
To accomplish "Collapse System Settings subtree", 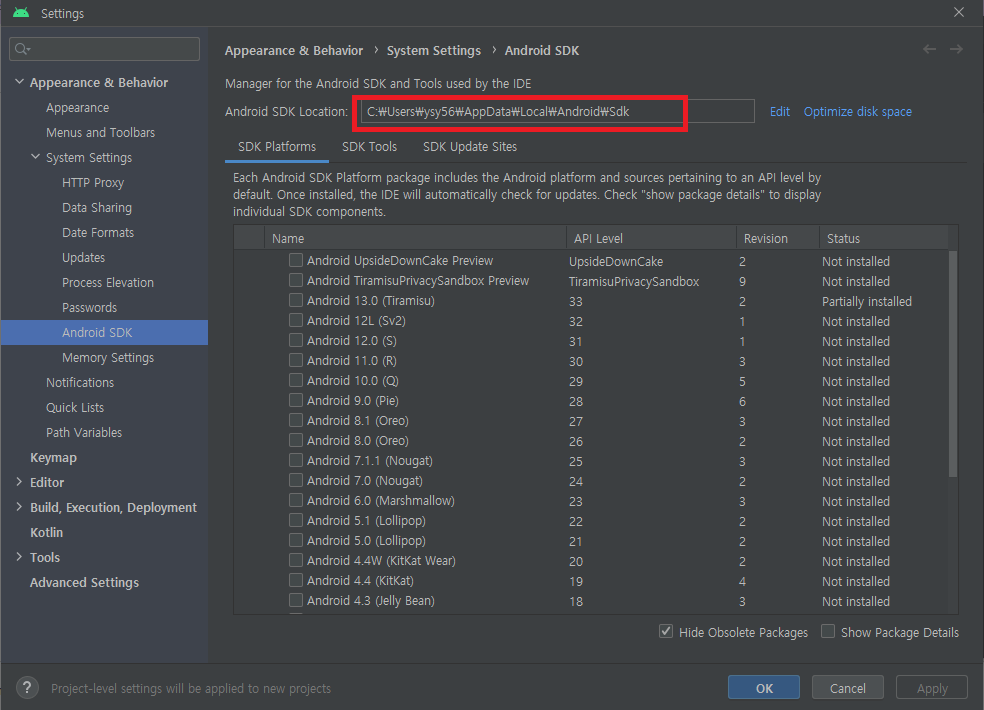I will click(x=36, y=157).
